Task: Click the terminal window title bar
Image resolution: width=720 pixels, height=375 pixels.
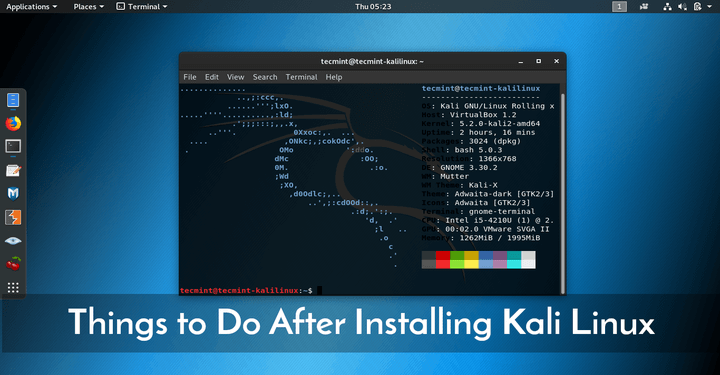Action: (372, 61)
